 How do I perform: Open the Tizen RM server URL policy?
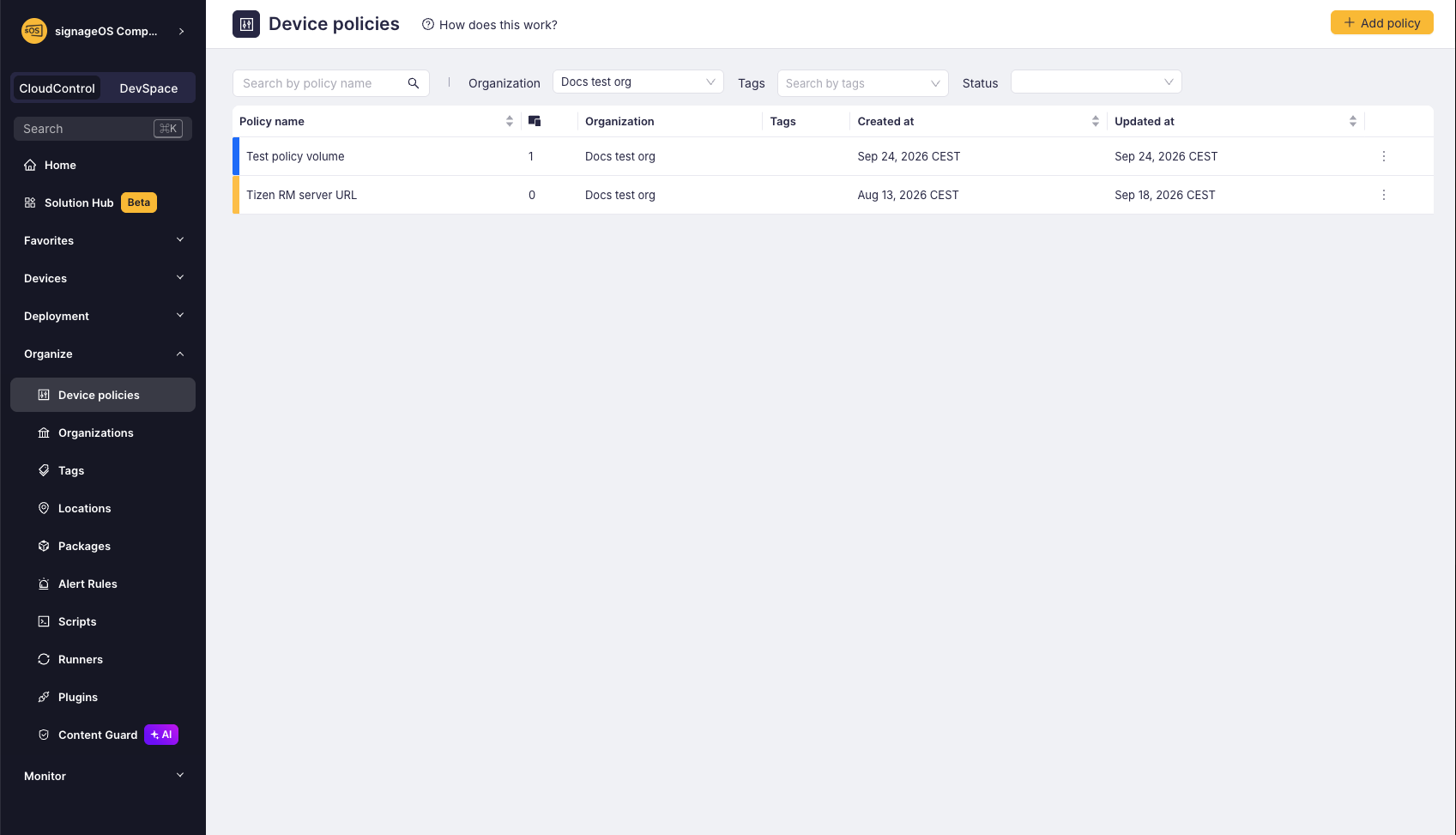(x=301, y=195)
